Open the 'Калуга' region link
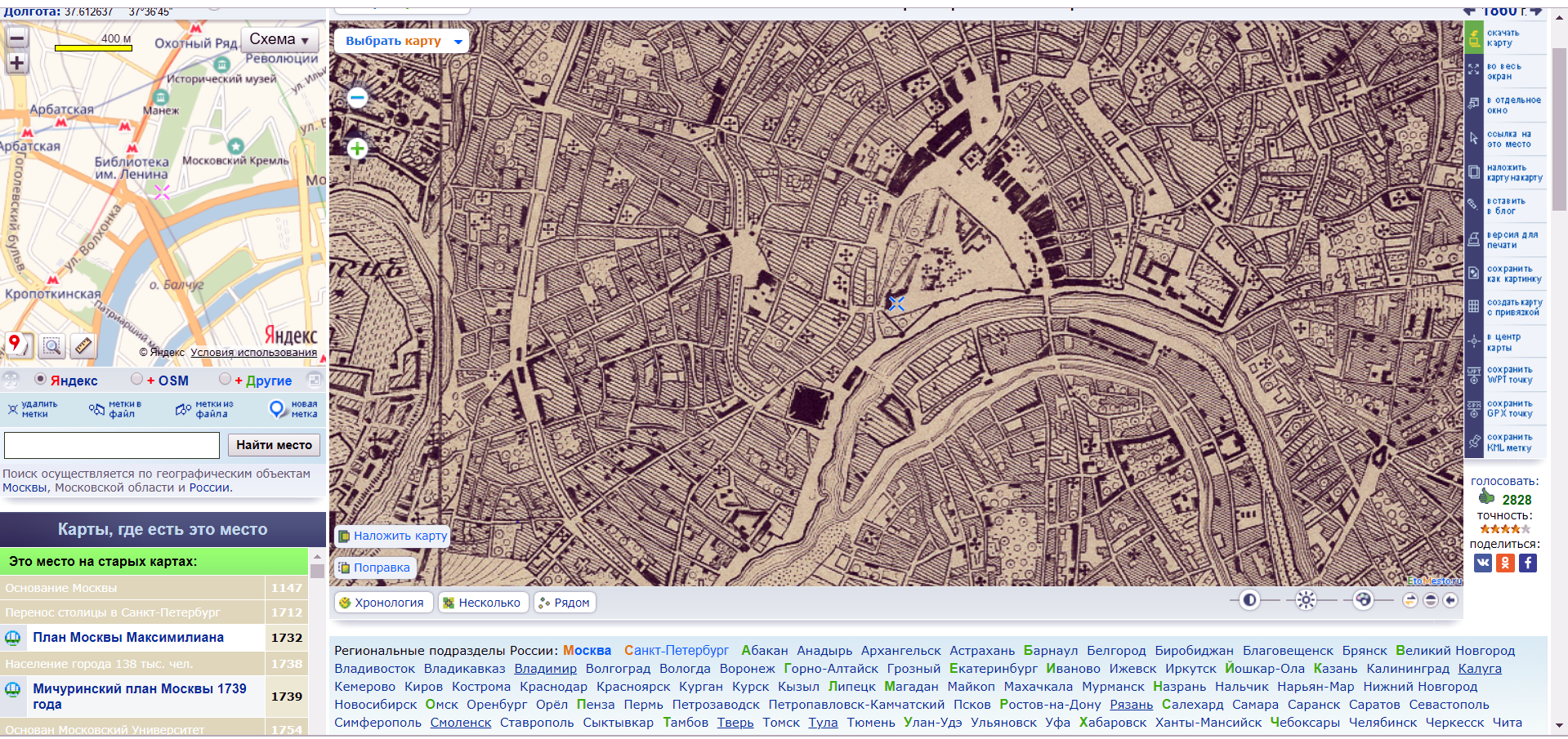 click(x=1480, y=669)
